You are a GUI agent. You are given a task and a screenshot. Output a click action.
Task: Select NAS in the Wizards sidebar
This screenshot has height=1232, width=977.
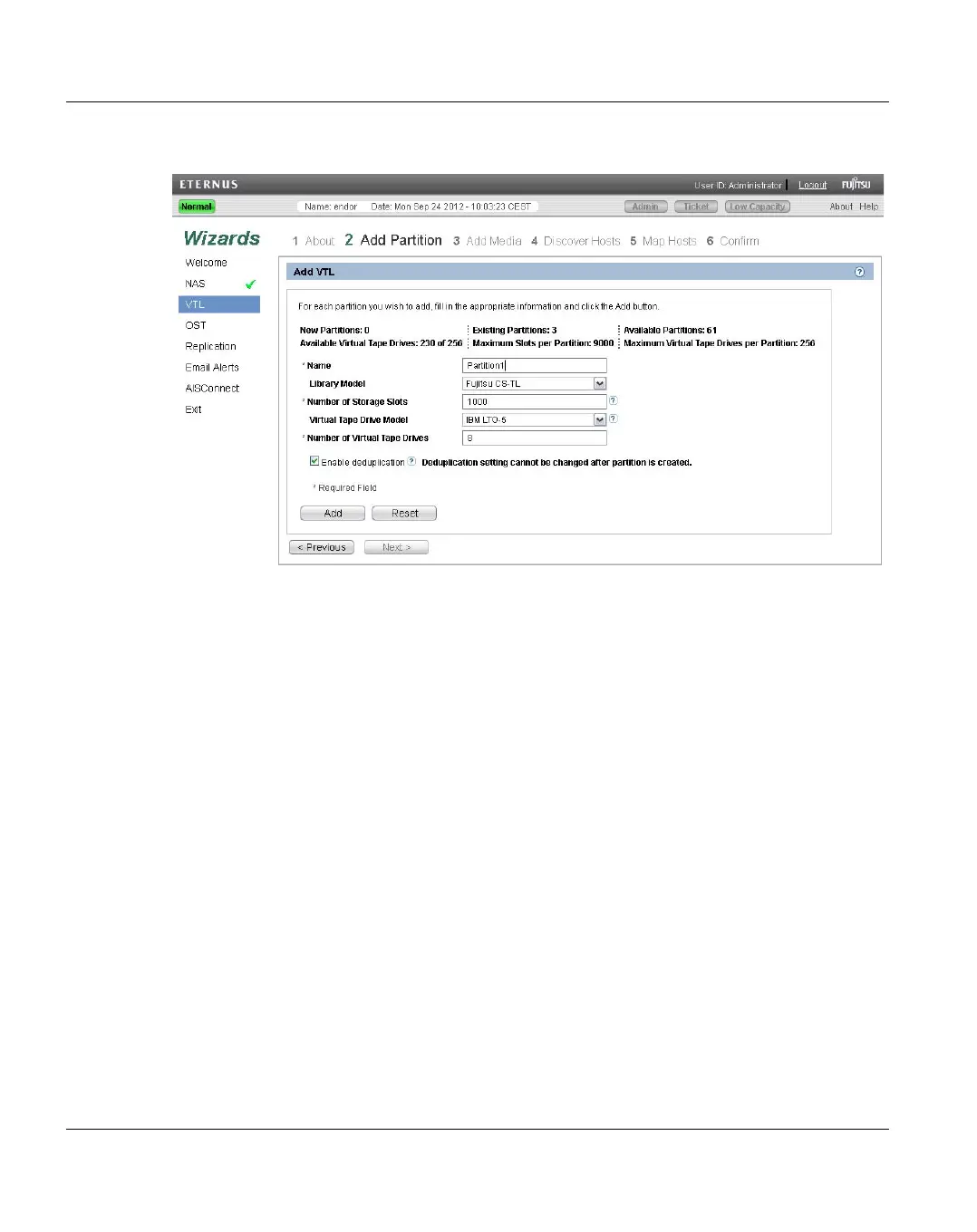[196, 284]
